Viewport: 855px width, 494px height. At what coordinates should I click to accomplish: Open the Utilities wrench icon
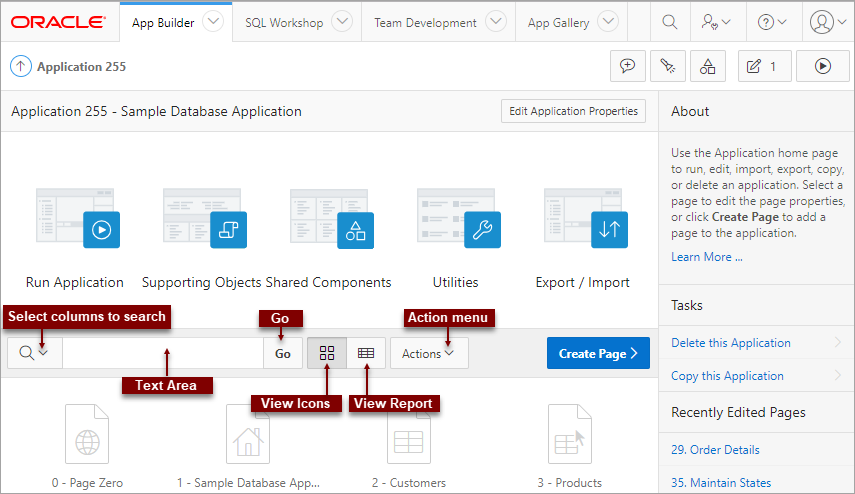(x=459, y=218)
